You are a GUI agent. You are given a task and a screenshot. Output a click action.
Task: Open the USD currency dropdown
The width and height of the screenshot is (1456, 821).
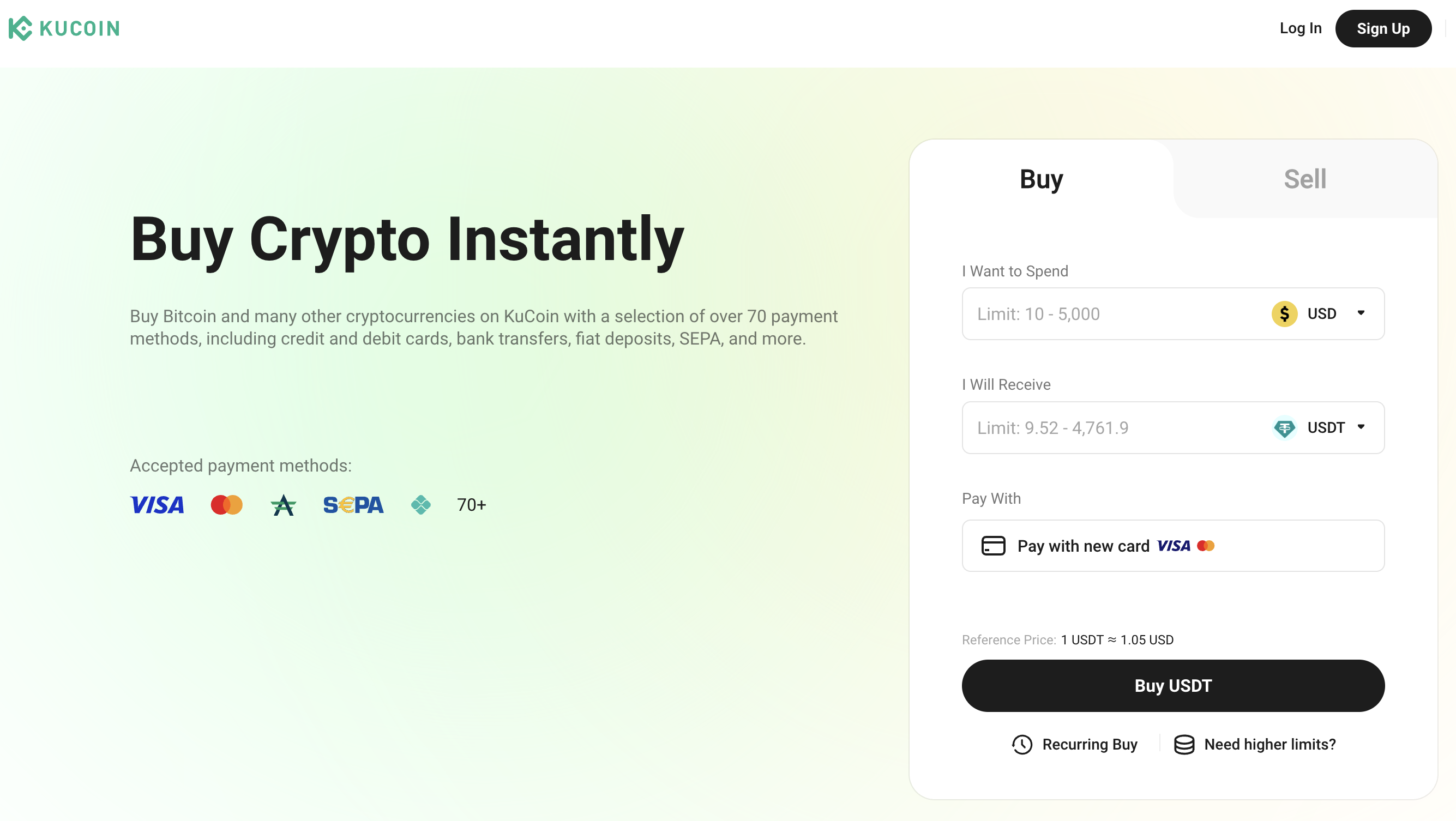click(1320, 313)
